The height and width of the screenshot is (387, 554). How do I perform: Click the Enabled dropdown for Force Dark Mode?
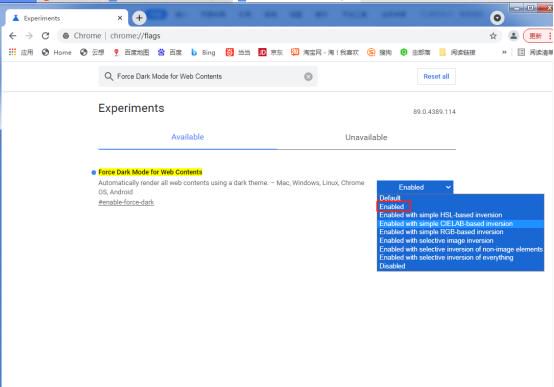tap(415, 187)
